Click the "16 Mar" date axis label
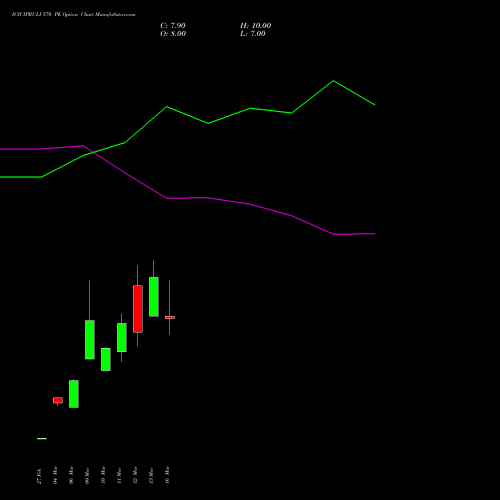 click(167, 475)
